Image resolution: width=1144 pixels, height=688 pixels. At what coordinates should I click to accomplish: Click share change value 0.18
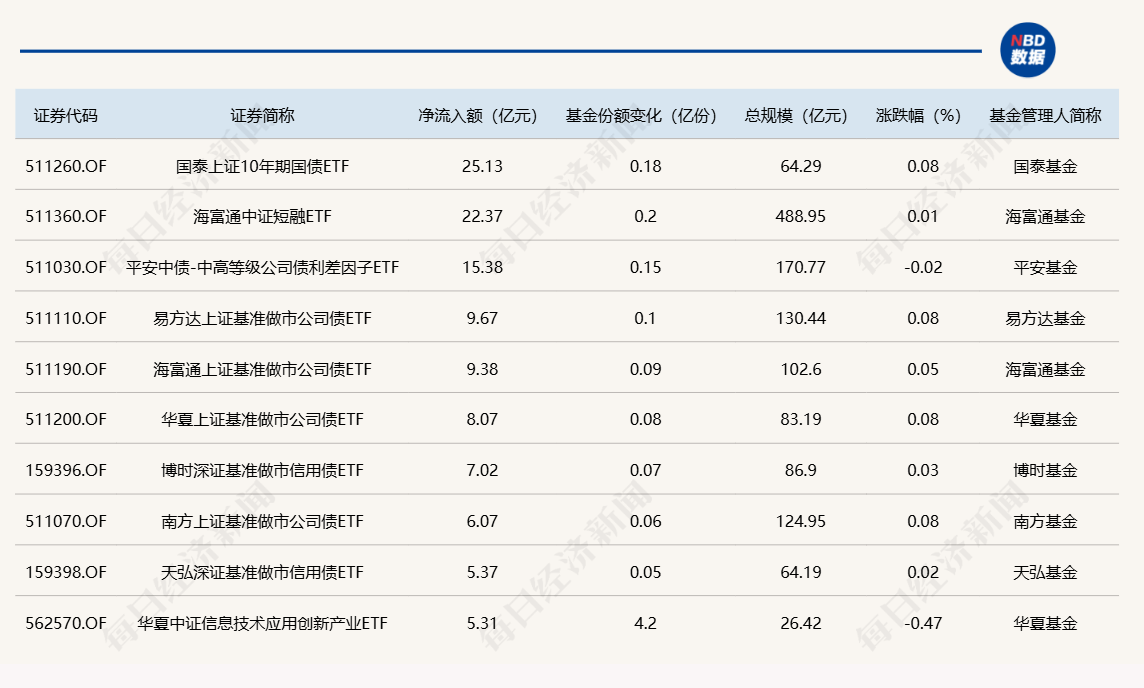[x=646, y=166]
